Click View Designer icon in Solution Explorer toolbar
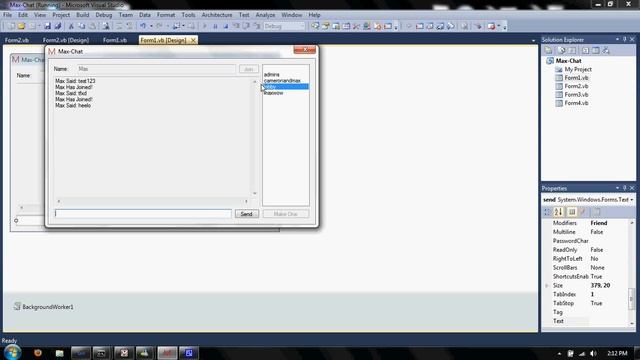640x360 pixels. click(x=596, y=50)
